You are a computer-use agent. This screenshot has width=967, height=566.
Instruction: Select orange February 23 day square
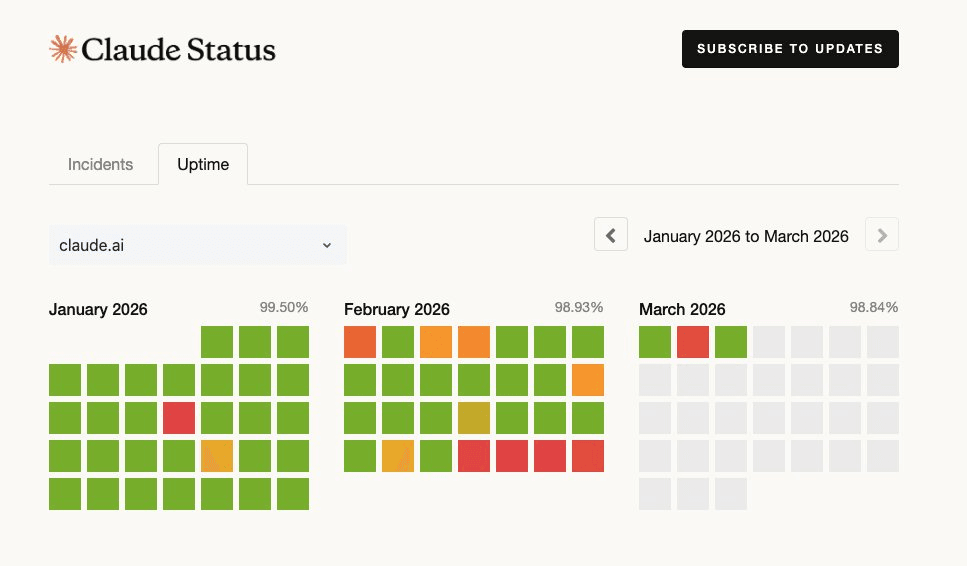pyautogui.click(x=398, y=456)
